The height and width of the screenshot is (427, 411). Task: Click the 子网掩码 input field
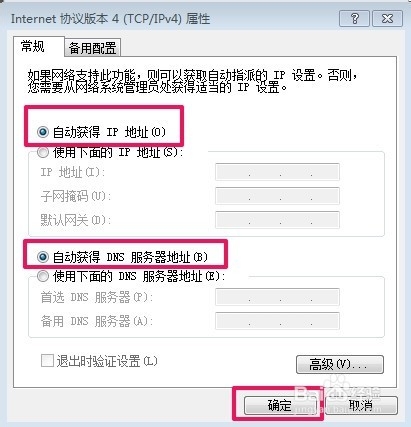[x=277, y=196]
